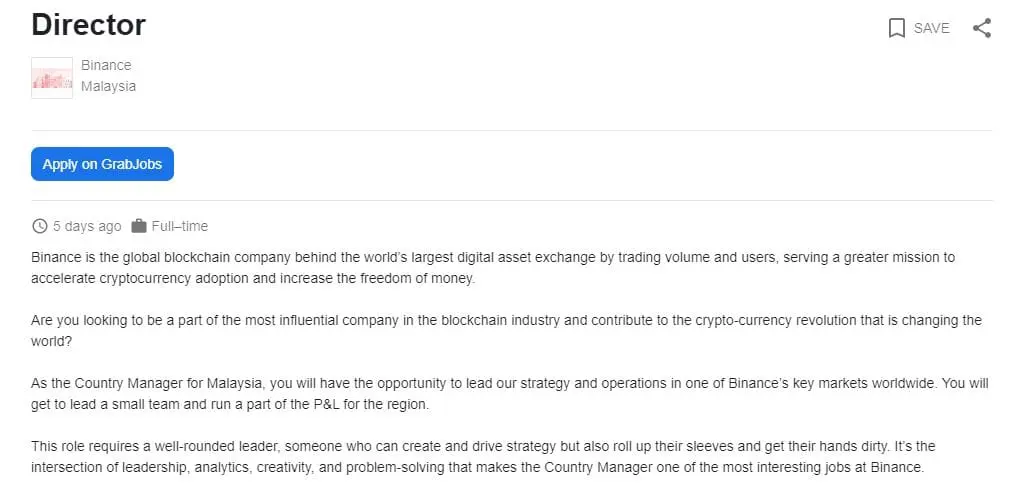The image size is (1020, 492).
Task: Open the Binance company logo thumbnail
Action: [x=52, y=77]
